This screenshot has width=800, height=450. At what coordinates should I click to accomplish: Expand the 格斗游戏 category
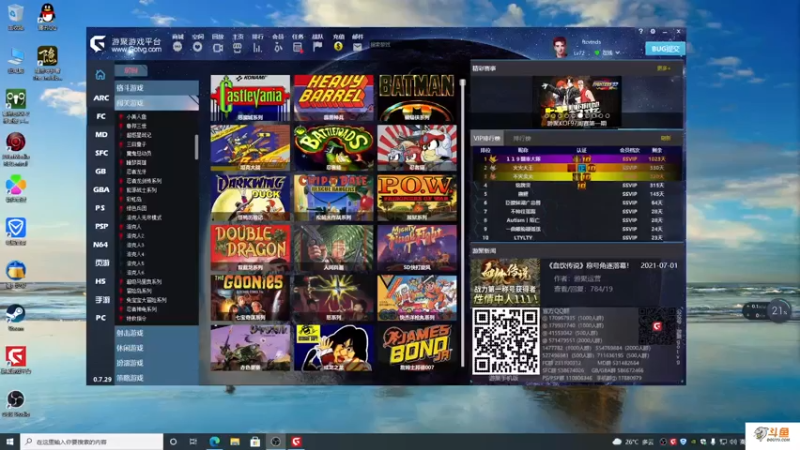click(156, 88)
